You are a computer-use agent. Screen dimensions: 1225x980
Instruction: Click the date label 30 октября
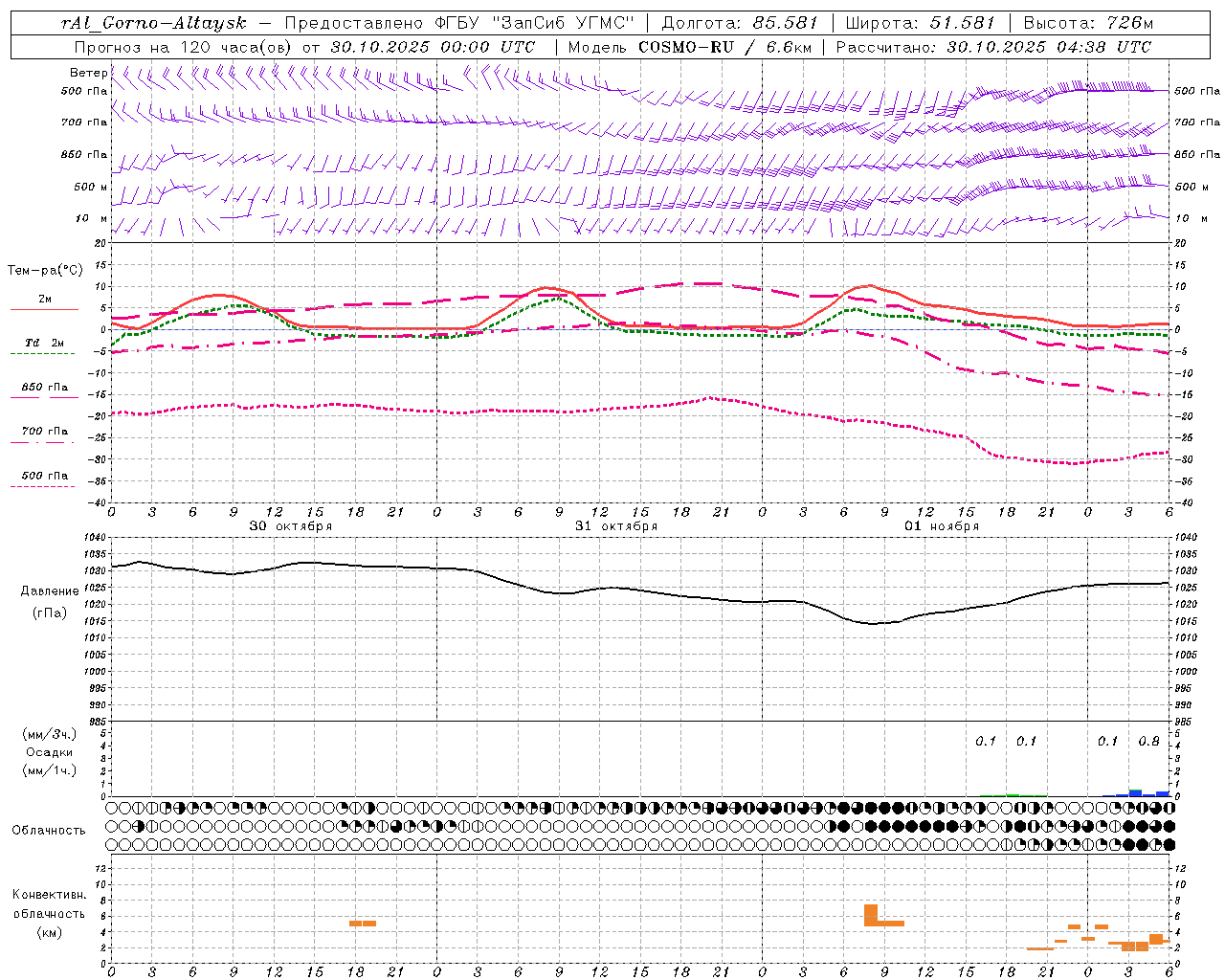pyautogui.click(x=291, y=526)
